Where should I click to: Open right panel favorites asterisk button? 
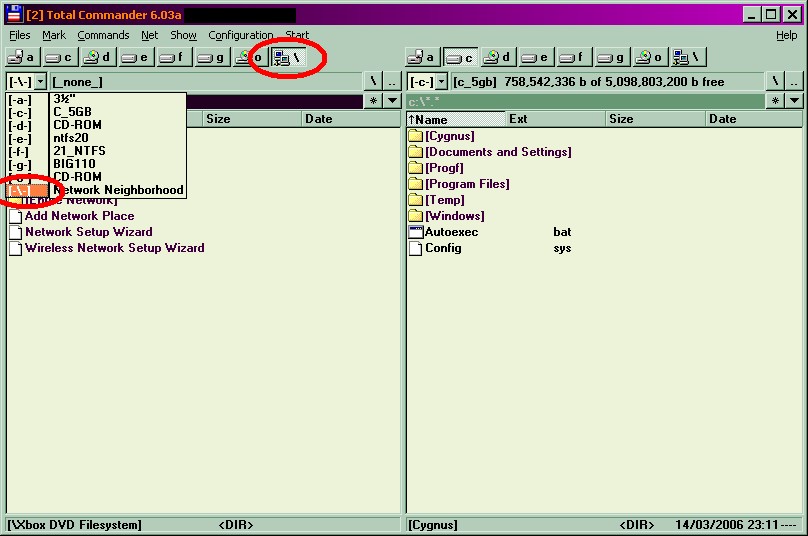click(775, 100)
